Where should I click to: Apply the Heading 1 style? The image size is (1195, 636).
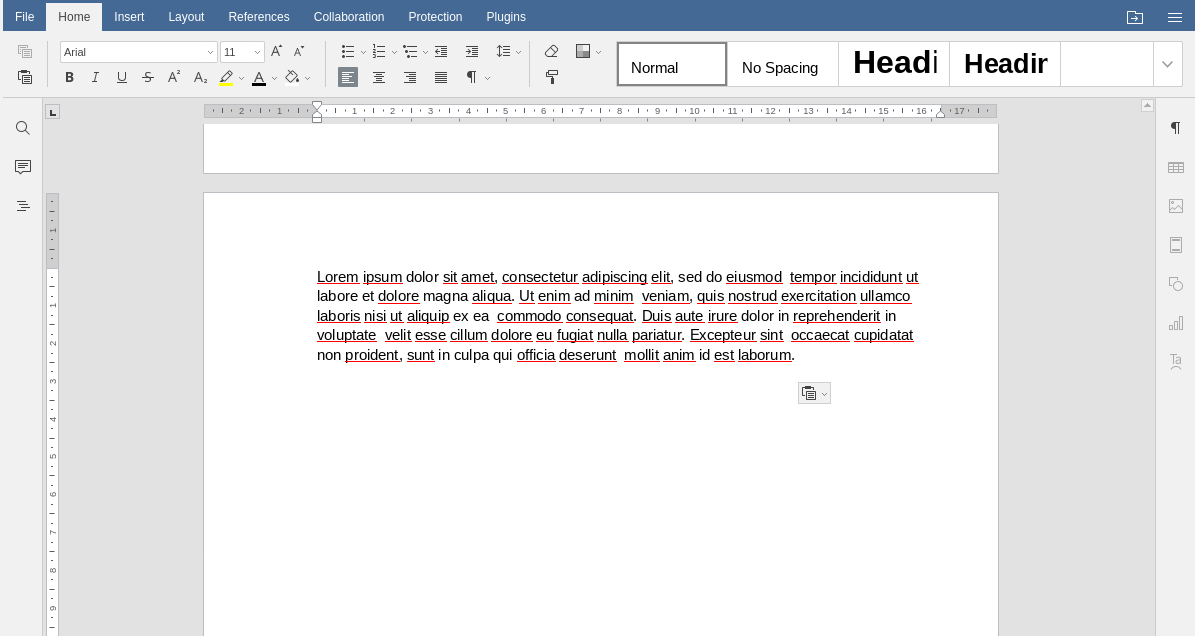coord(896,63)
